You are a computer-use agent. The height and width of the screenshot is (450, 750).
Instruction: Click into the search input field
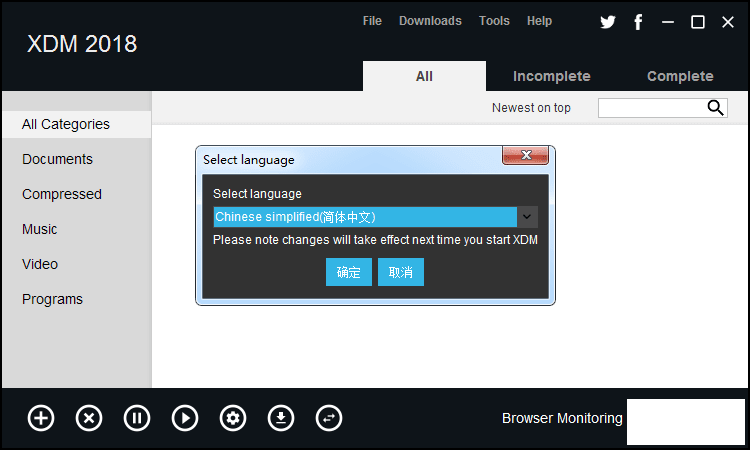tap(652, 108)
